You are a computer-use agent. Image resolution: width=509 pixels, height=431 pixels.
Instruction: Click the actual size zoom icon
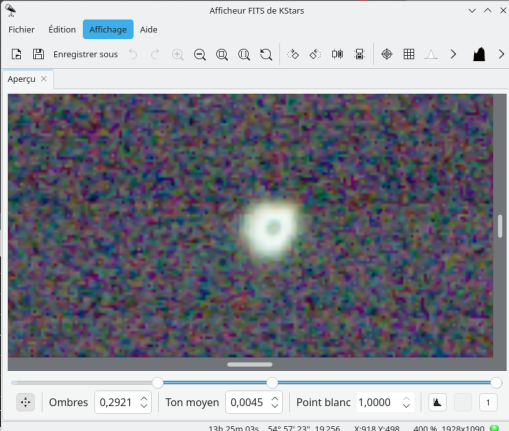[244, 54]
